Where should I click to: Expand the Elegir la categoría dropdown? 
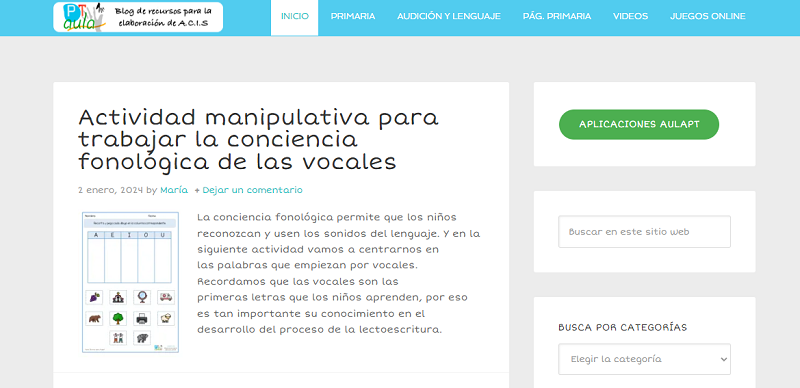tap(644, 359)
